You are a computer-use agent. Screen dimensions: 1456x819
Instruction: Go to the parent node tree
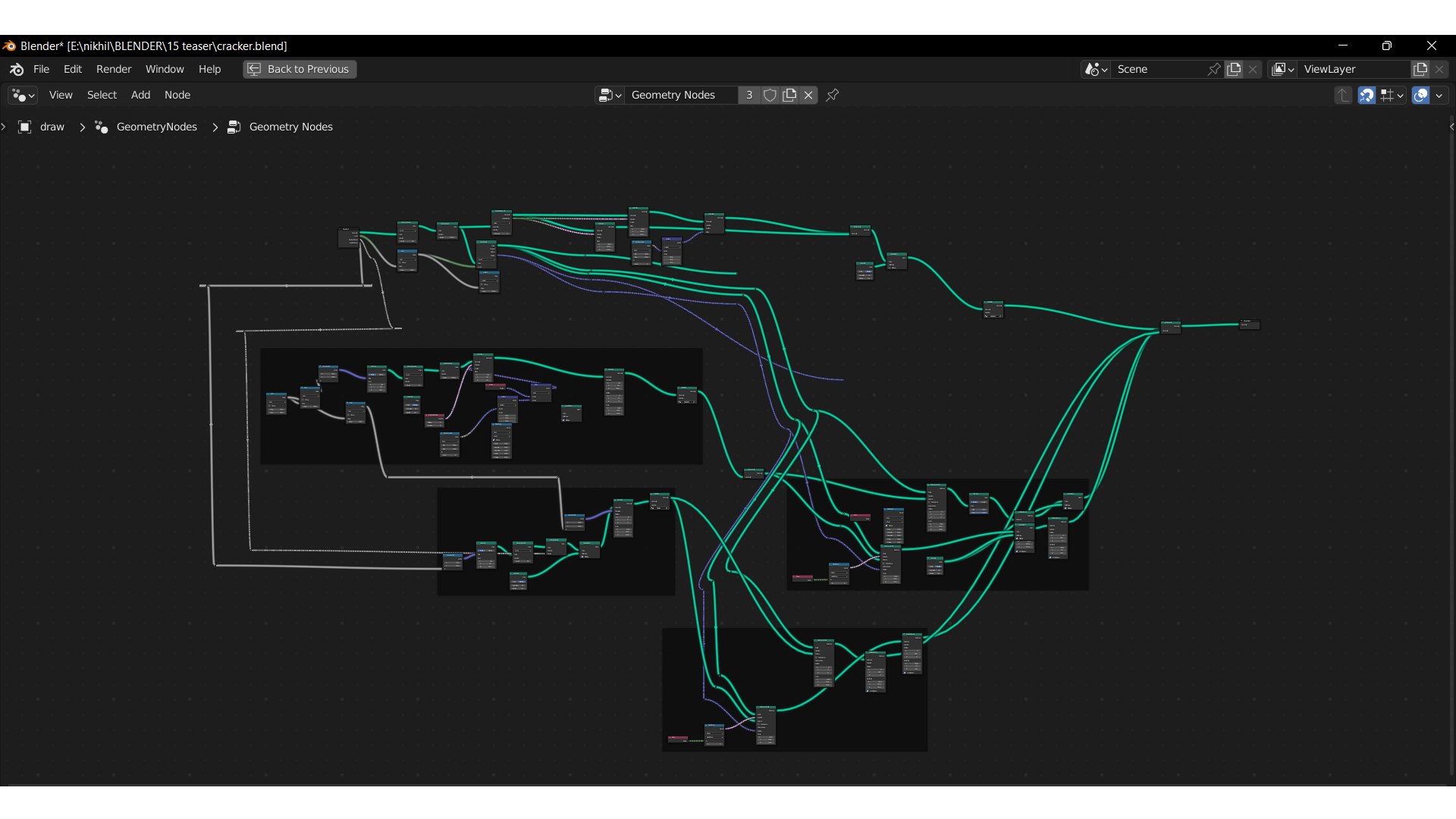click(x=1343, y=95)
